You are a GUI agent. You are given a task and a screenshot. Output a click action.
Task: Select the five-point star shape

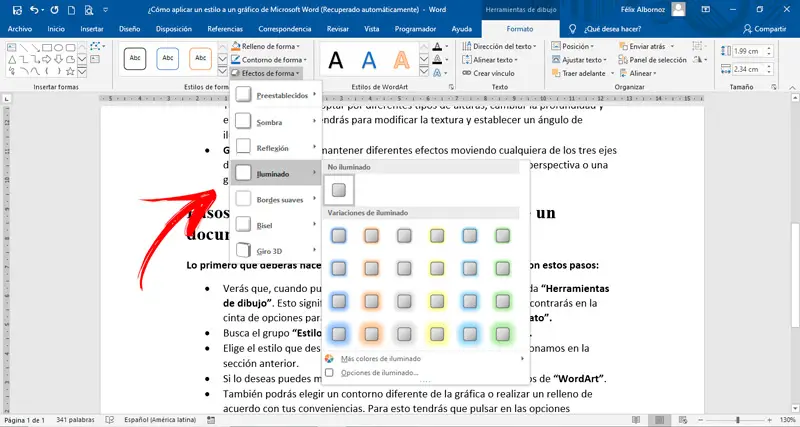pos(70,71)
